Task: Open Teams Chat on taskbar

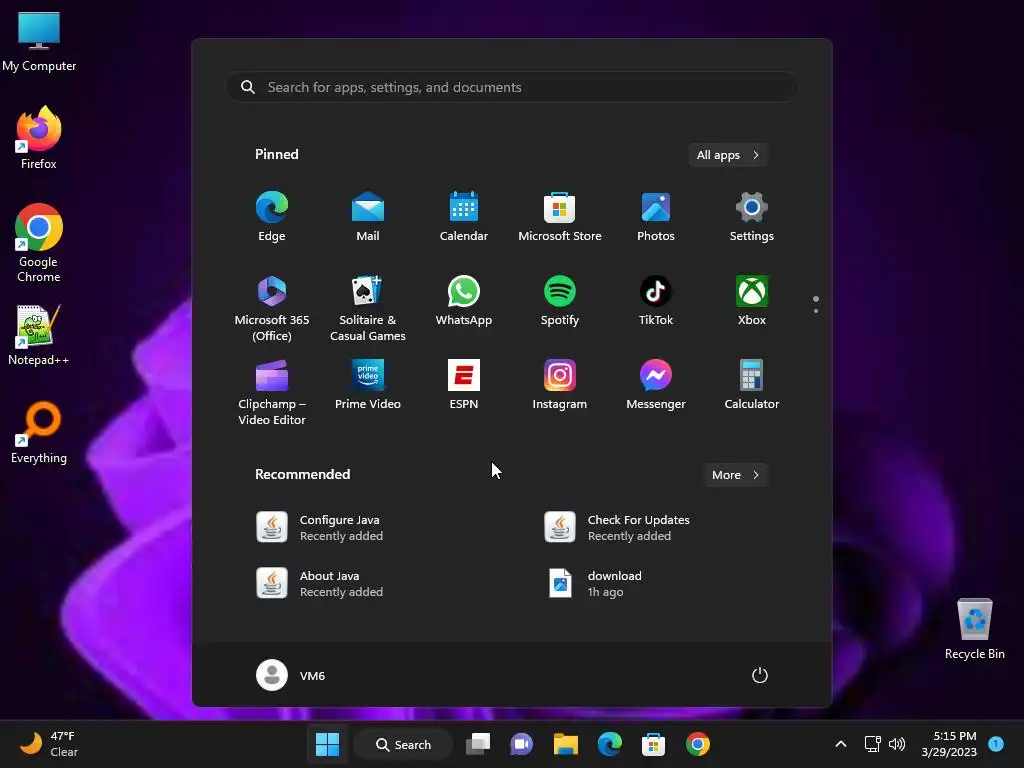Action: (x=521, y=744)
